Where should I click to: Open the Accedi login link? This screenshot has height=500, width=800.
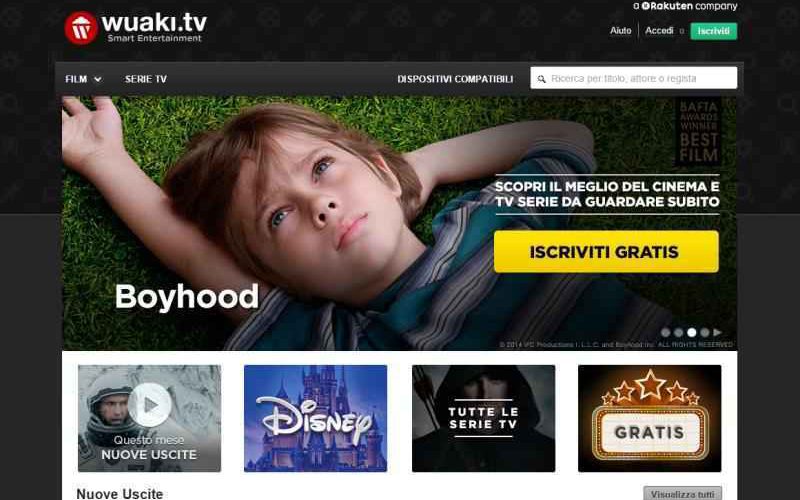pyautogui.click(x=659, y=31)
